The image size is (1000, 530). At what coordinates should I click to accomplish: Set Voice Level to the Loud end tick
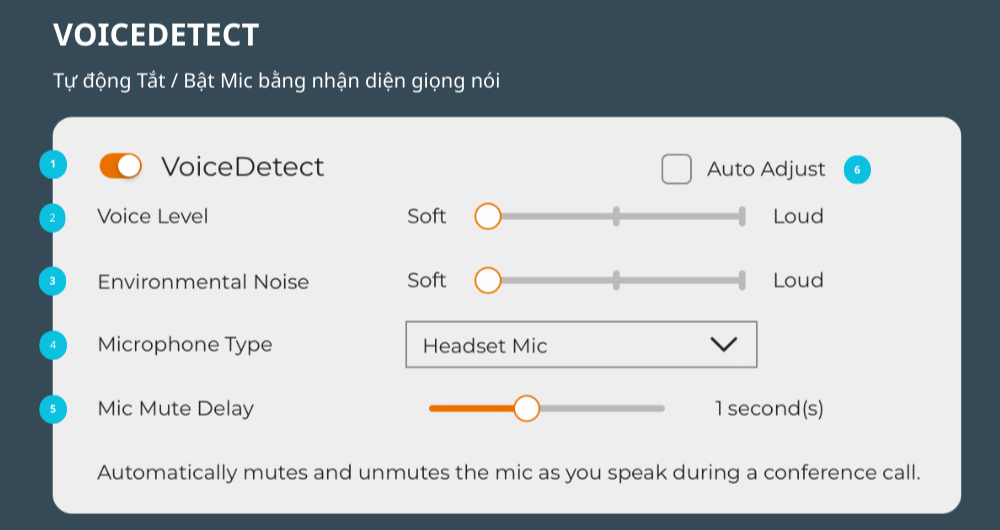coord(742,216)
